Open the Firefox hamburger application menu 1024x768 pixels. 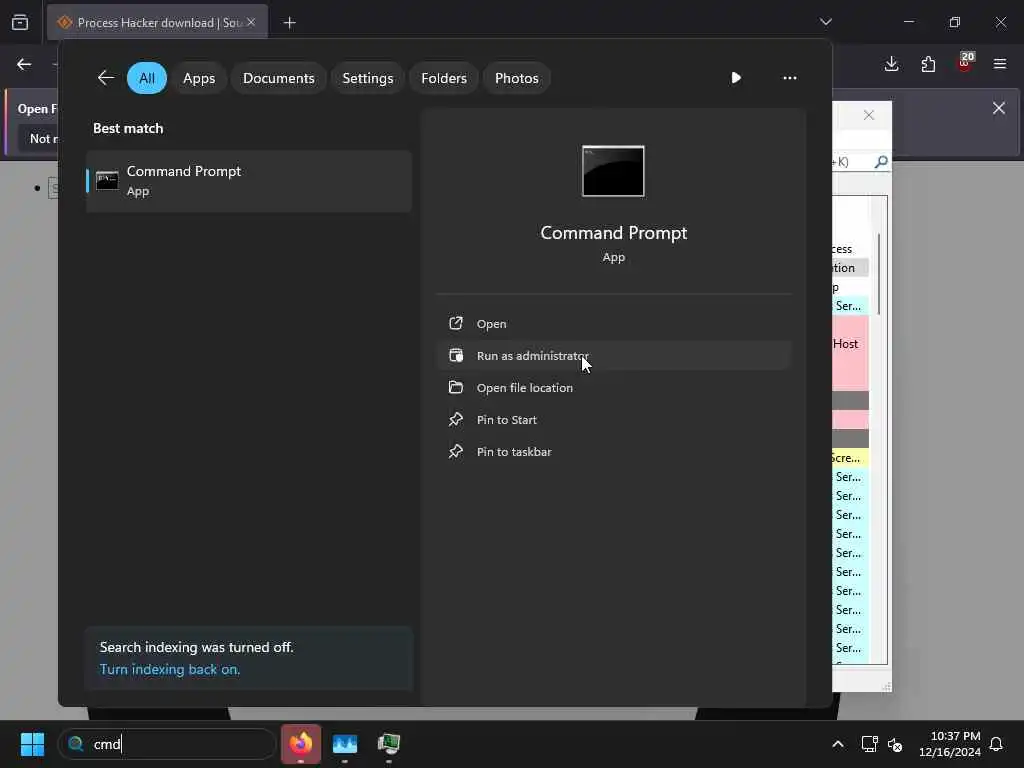(1000, 64)
